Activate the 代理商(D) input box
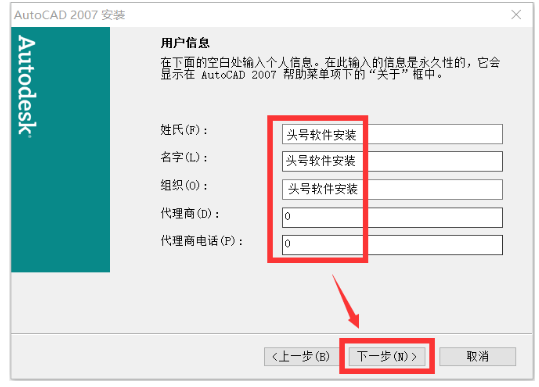 [392, 217]
